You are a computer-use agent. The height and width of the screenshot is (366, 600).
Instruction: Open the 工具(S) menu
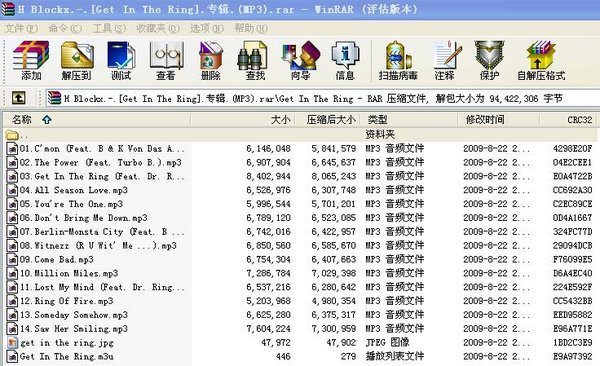coord(109,28)
